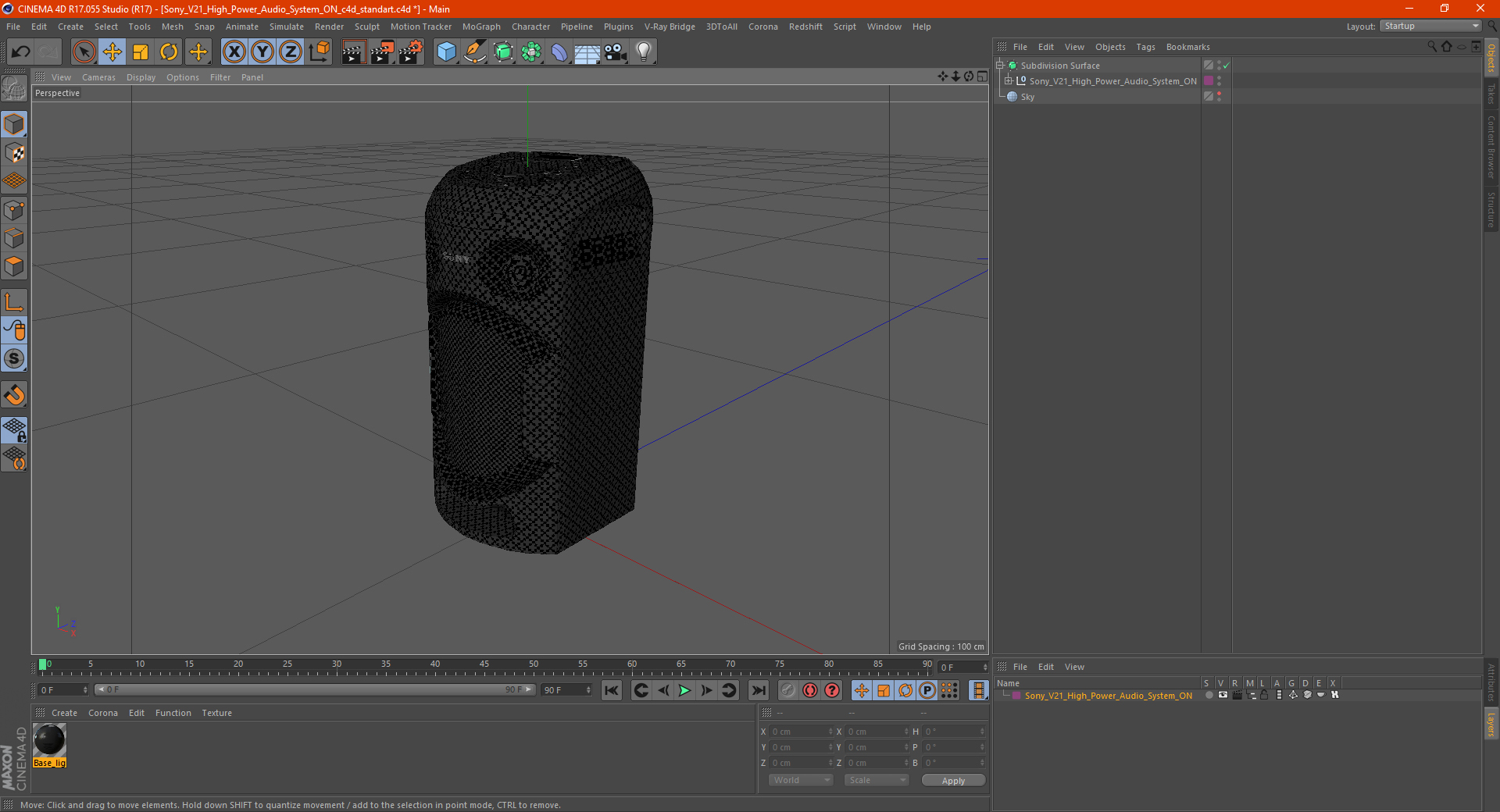Viewport: 1500px width, 812px height.
Task: Toggle Autokeying button
Action: click(810, 690)
